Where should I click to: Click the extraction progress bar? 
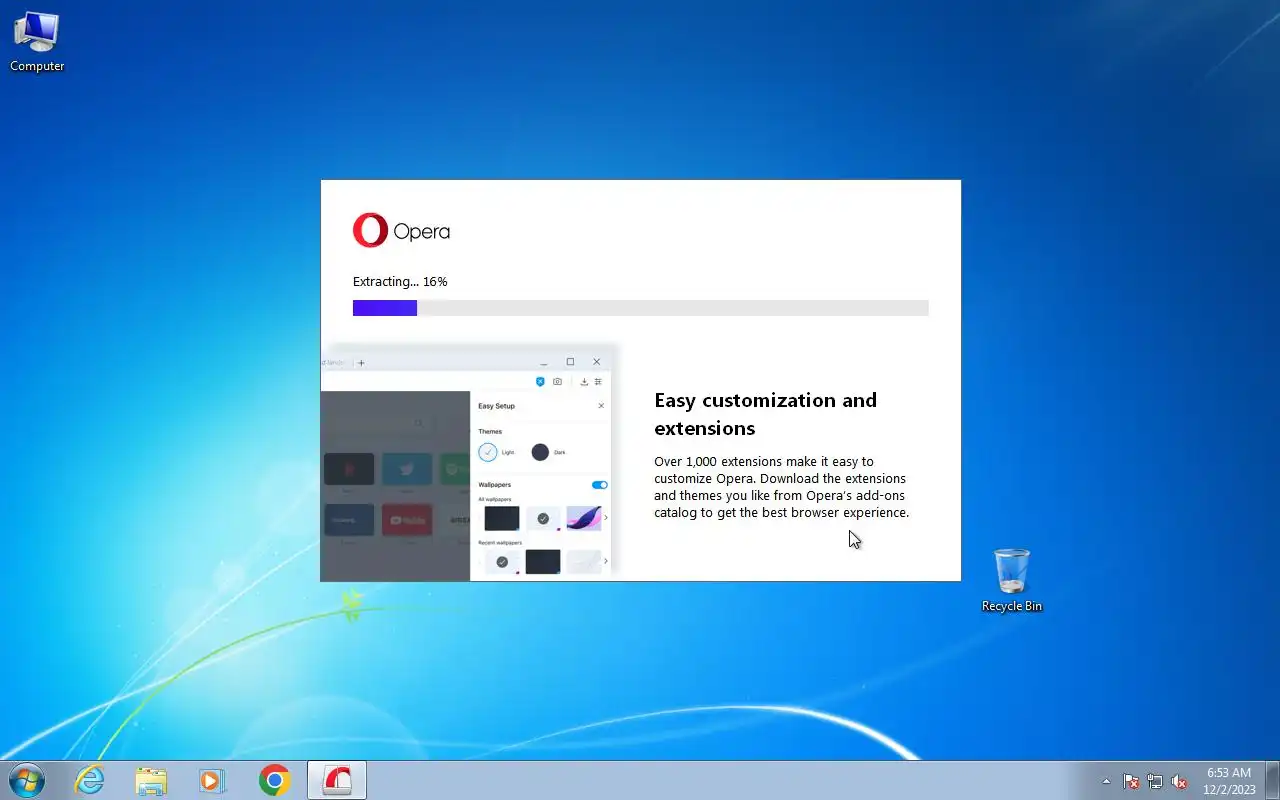coord(640,308)
